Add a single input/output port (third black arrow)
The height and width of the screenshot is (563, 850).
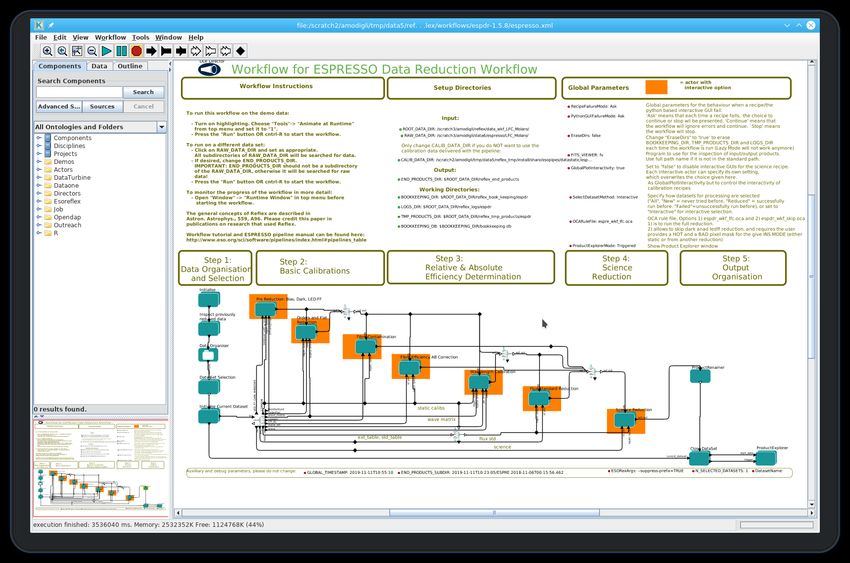coord(181,51)
